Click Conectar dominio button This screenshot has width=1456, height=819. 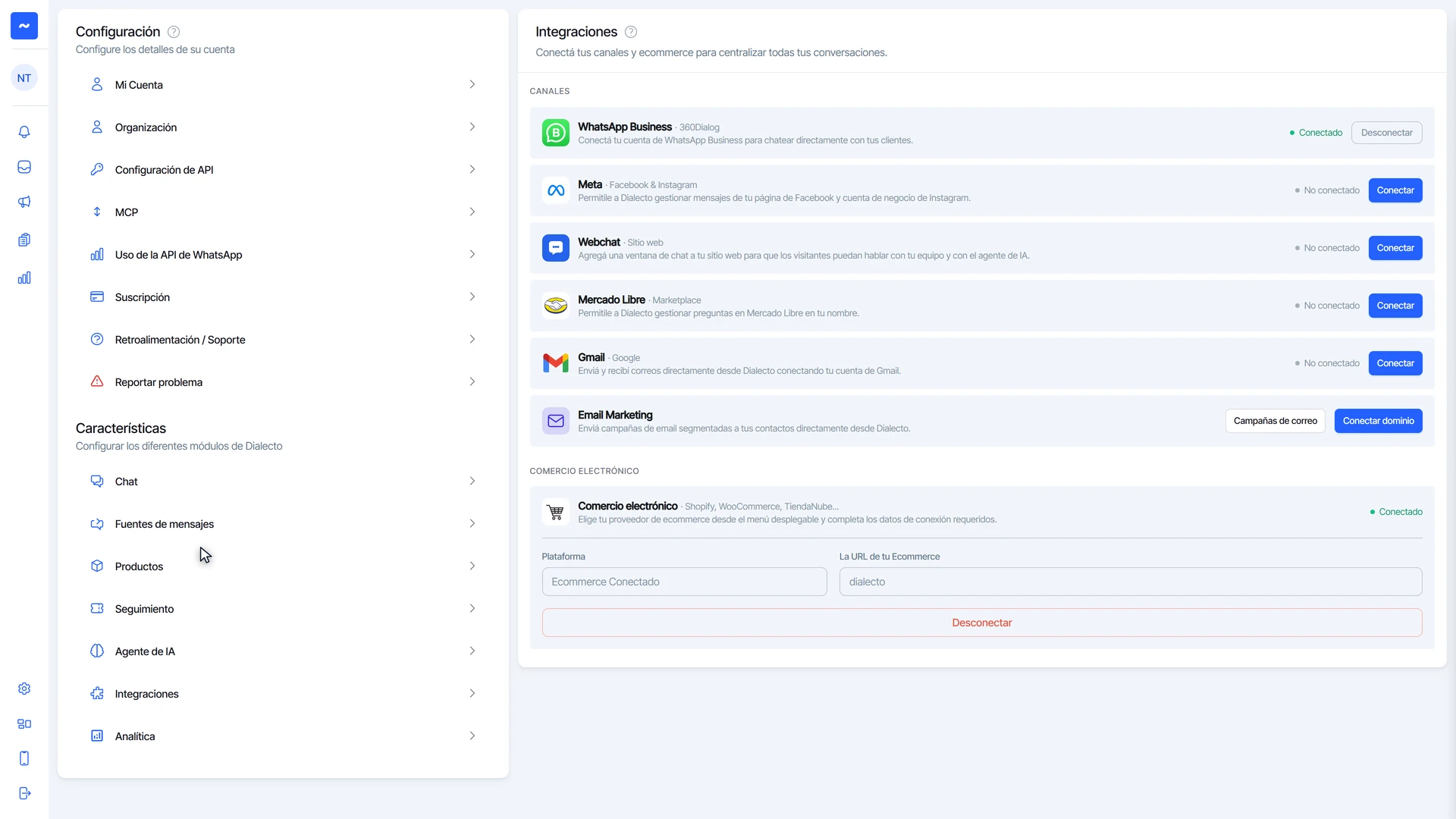coord(1378,421)
